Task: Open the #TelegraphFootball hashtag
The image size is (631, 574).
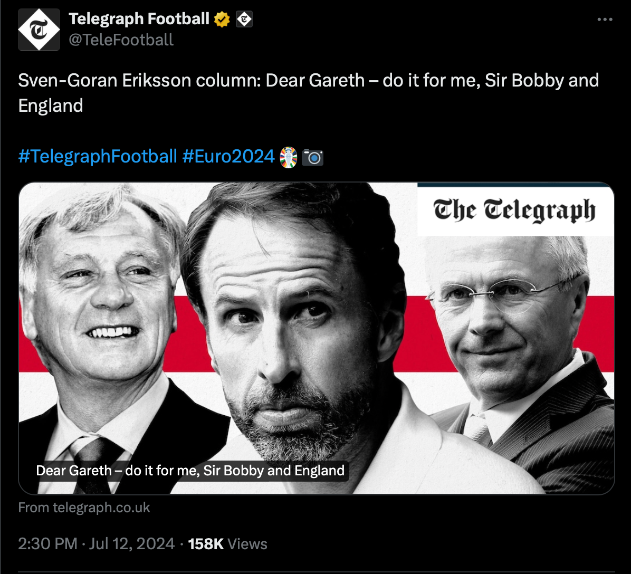Action: tap(97, 157)
